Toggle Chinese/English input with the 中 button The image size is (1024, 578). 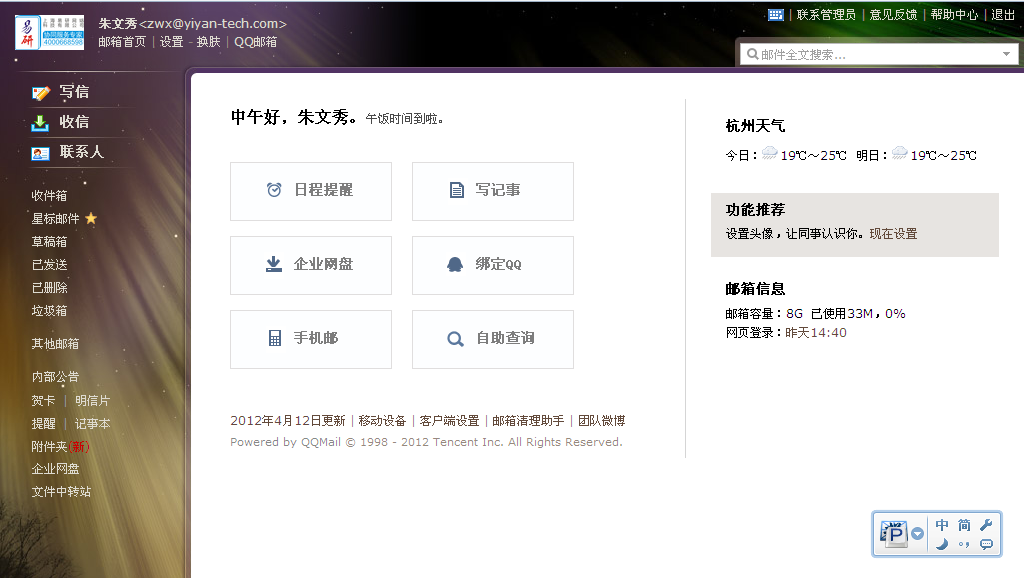[942, 524]
